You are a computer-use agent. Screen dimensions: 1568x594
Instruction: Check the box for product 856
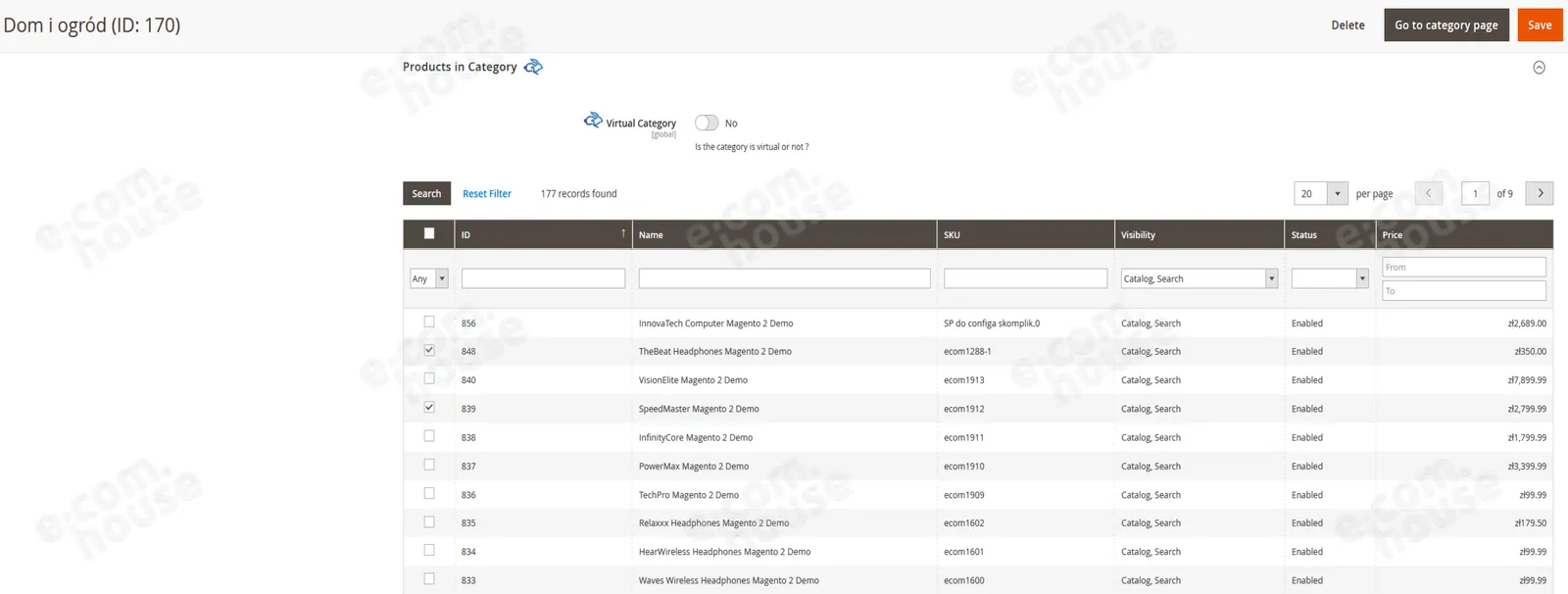(x=429, y=322)
